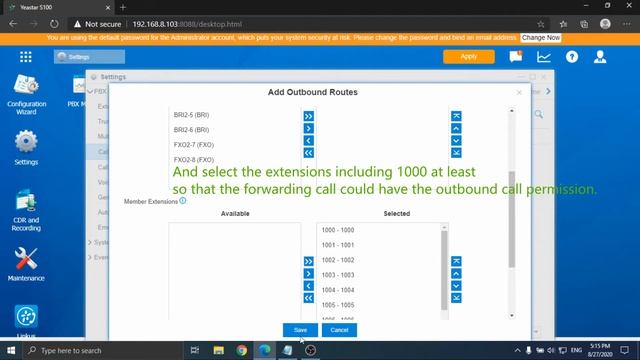640x360 pixels.
Task: Move all trunks to Selected
Action: [x=309, y=116]
